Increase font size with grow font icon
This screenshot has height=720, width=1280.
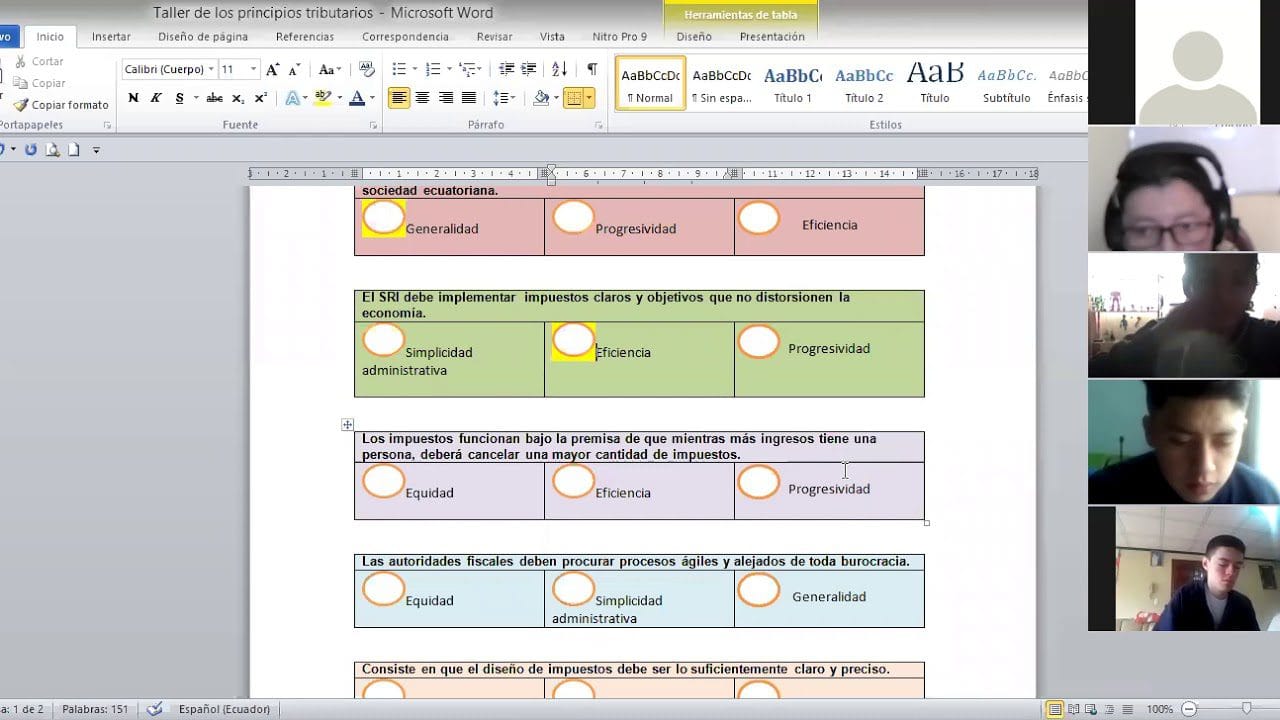point(272,69)
